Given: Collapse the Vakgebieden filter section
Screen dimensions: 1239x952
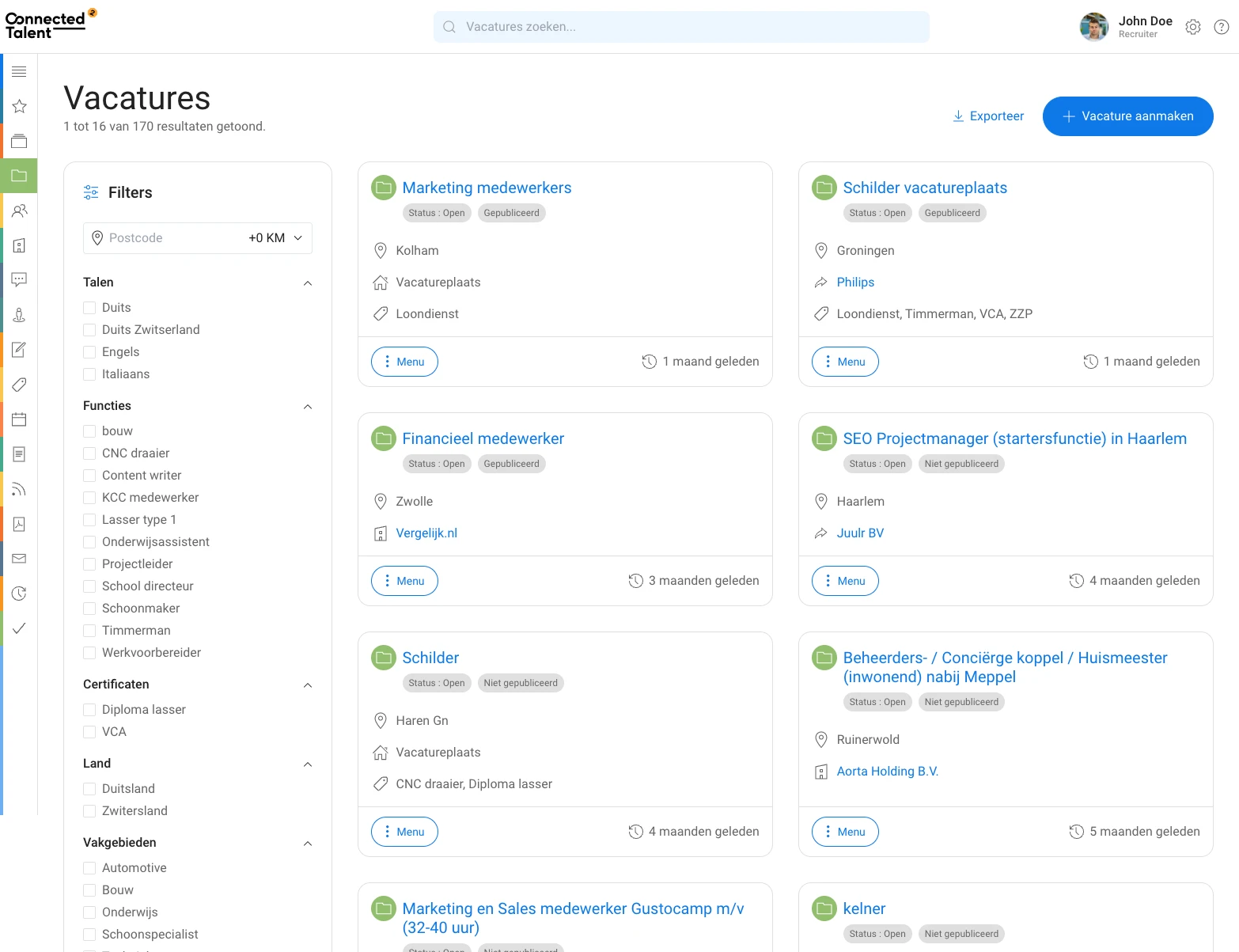Looking at the screenshot, I should click(308, 844).
